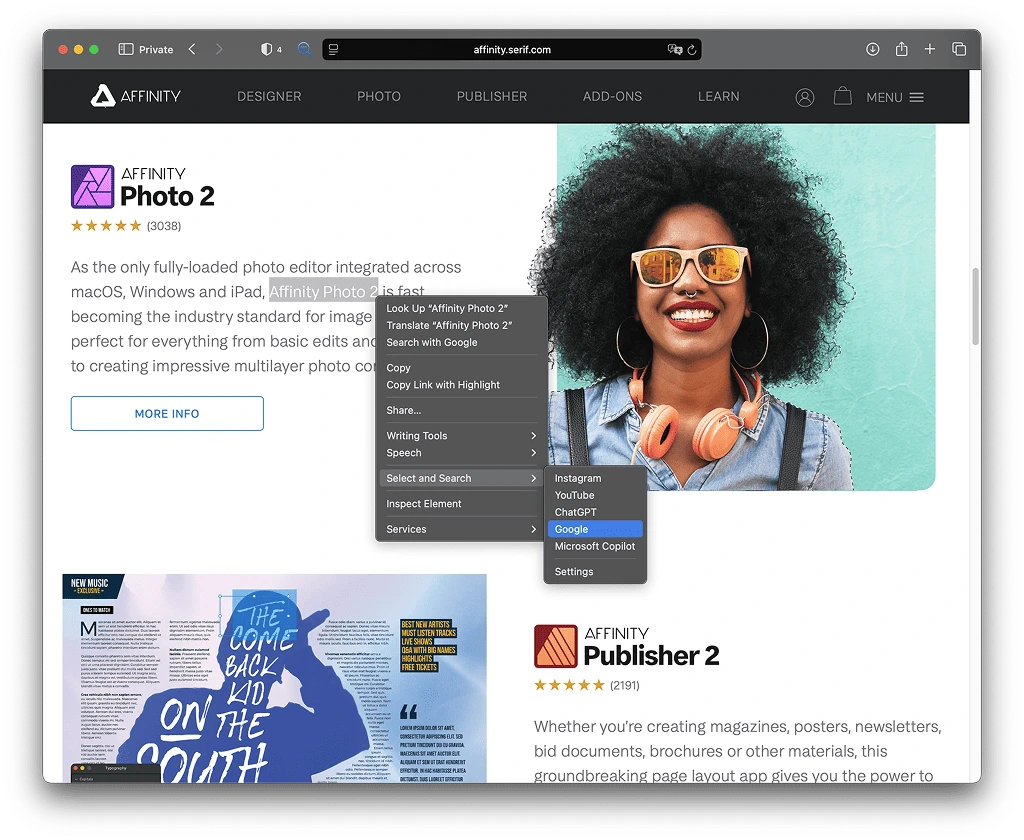Viewport: 1024px width, 840px height.
Task: Open the privacy shield report icon
Action: (266, 49)
